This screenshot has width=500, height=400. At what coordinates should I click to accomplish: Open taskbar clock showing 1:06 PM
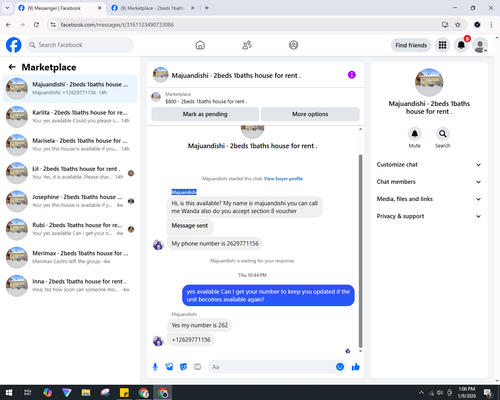[467, 393]
